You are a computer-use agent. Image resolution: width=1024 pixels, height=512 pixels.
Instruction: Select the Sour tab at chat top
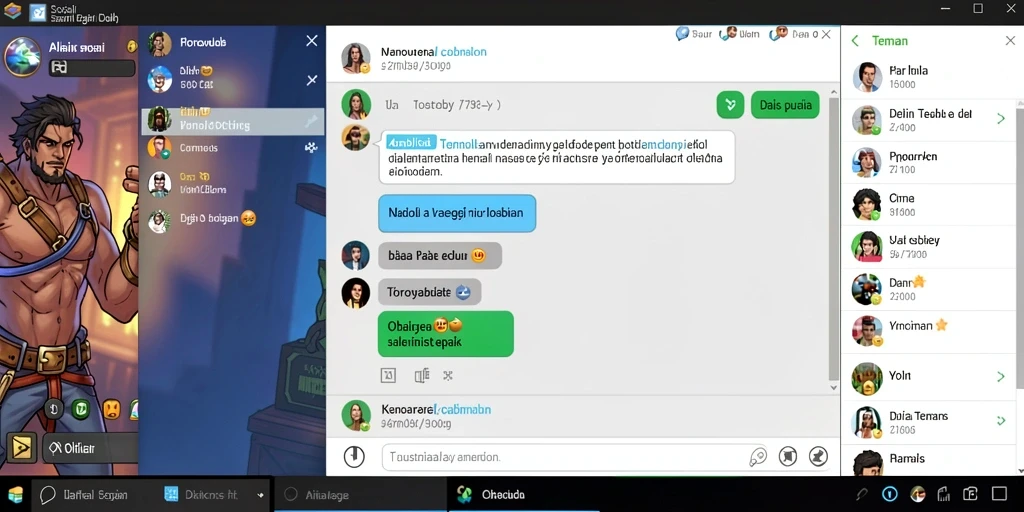tap(694, 34)
